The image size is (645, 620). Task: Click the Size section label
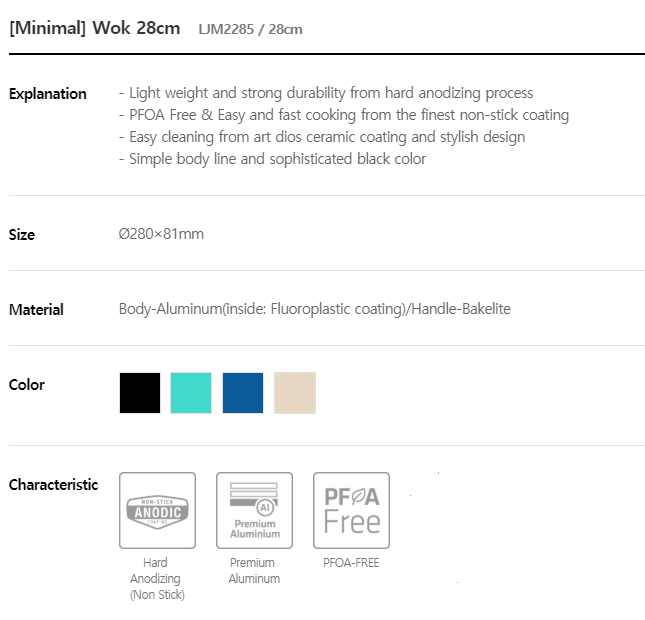[x=22, y=235]
